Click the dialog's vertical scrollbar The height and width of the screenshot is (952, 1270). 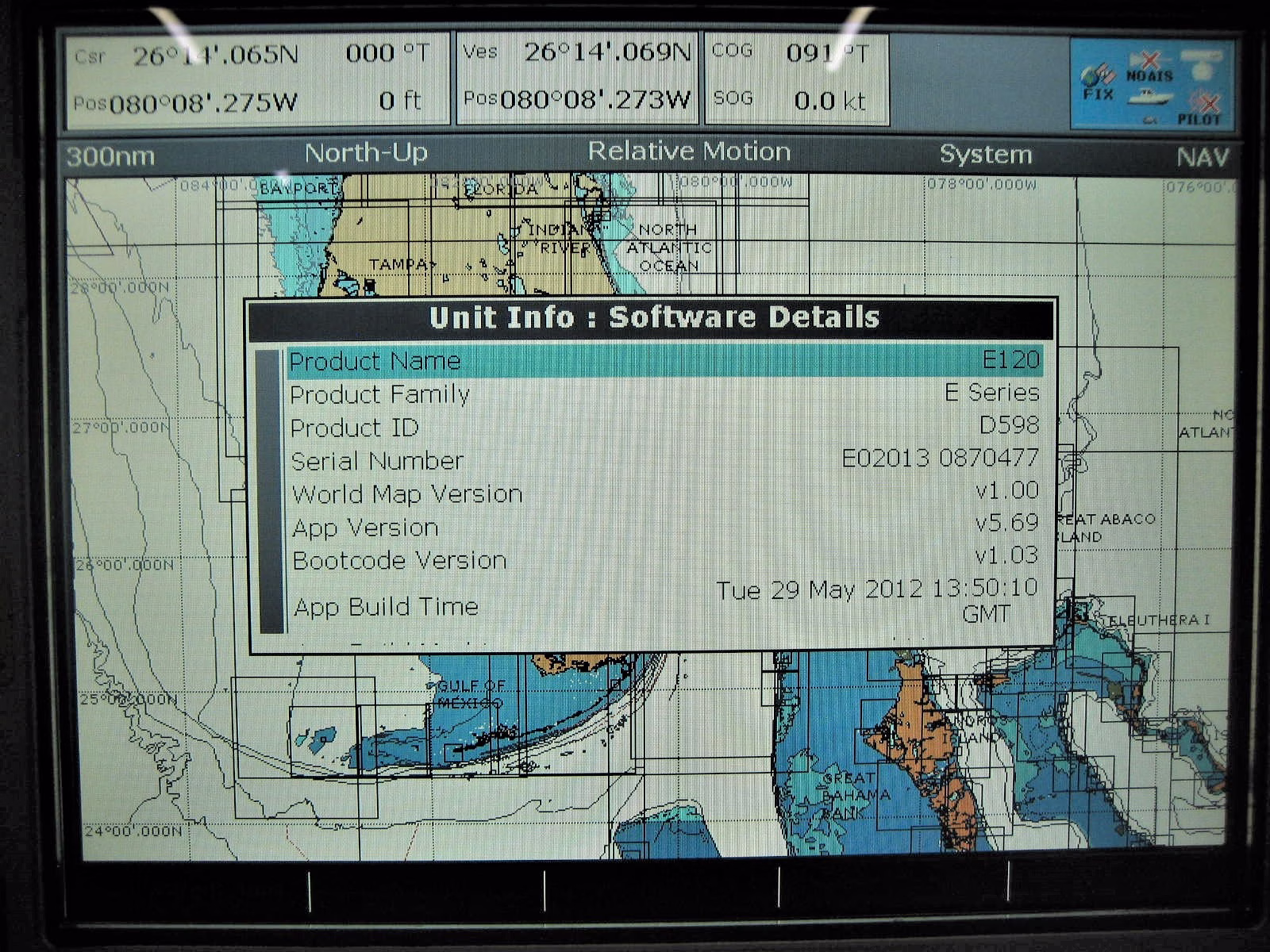pos(270,492)
